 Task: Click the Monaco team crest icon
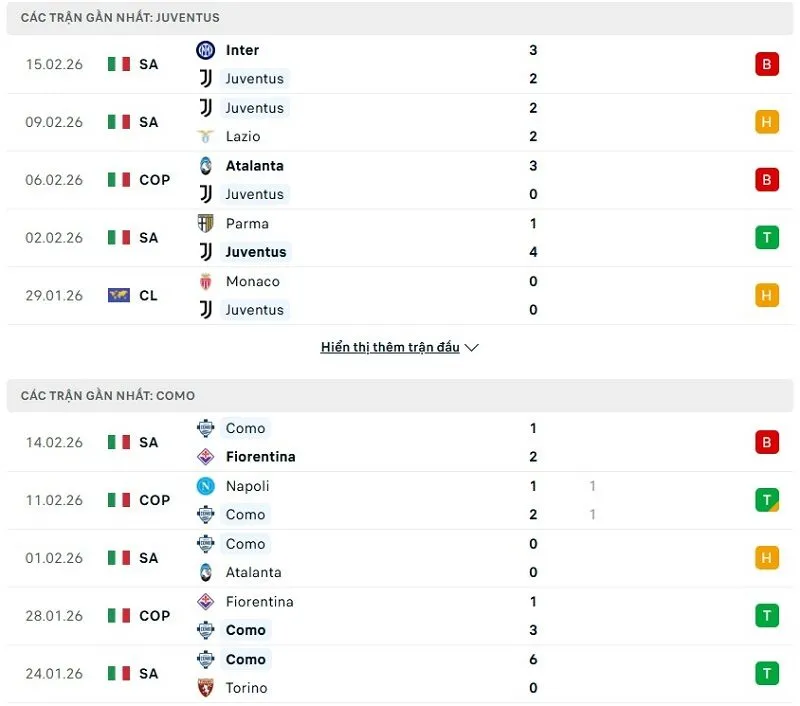(206, 281)
